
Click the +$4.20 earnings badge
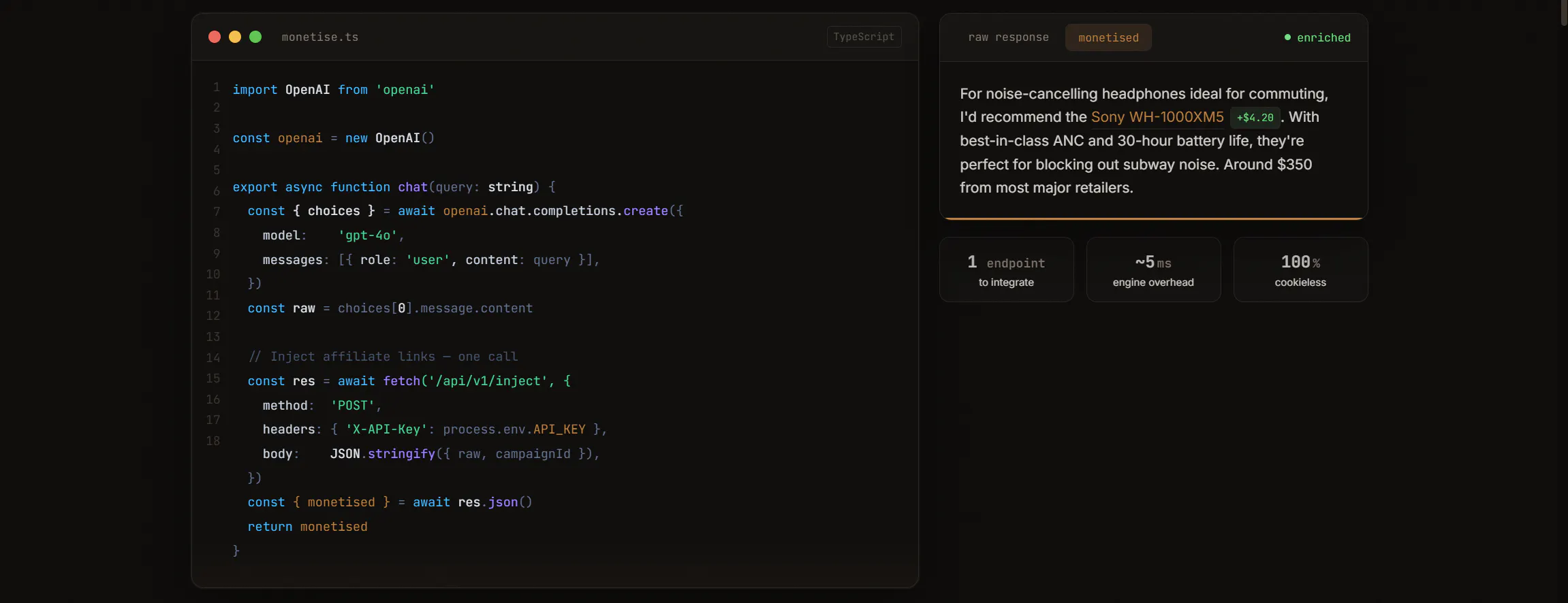click(1255, 118)
